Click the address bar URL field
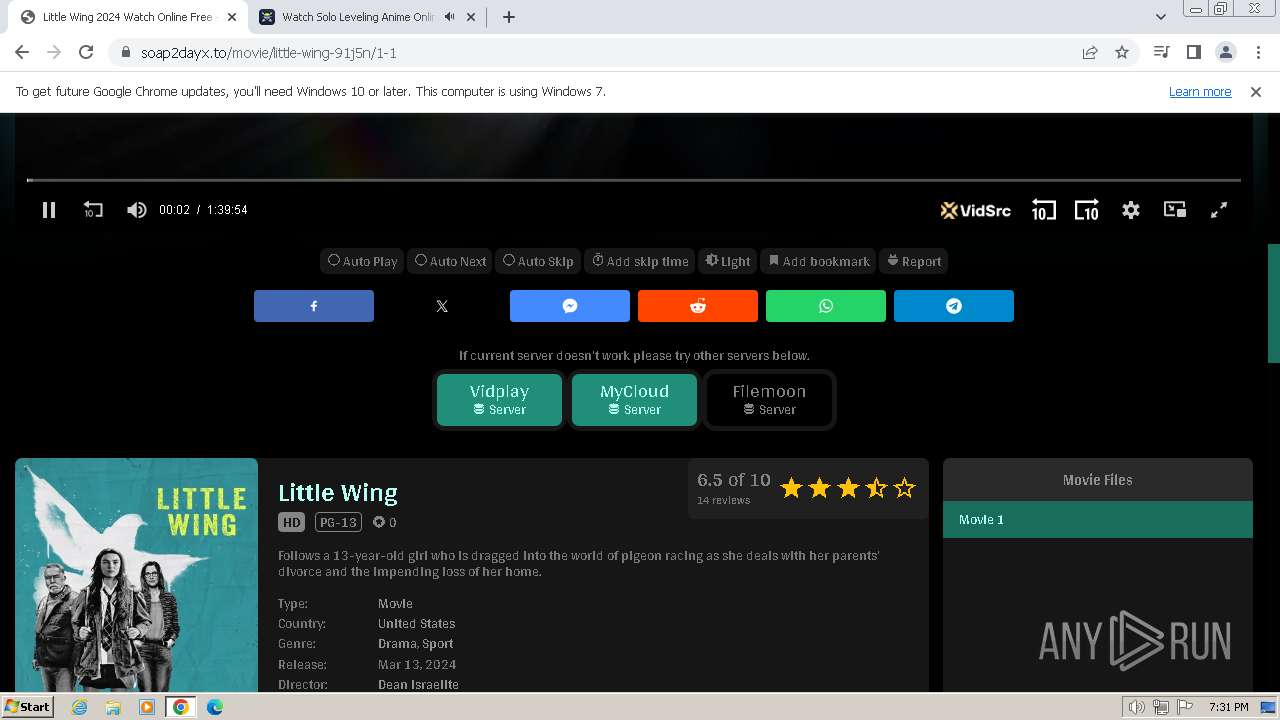 (600, 53)
